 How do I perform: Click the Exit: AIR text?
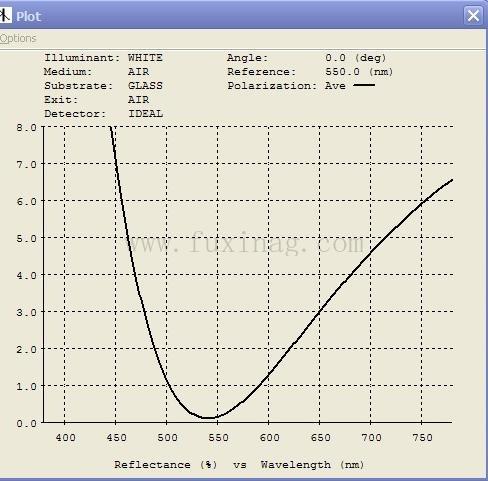(x=96, y=100)
